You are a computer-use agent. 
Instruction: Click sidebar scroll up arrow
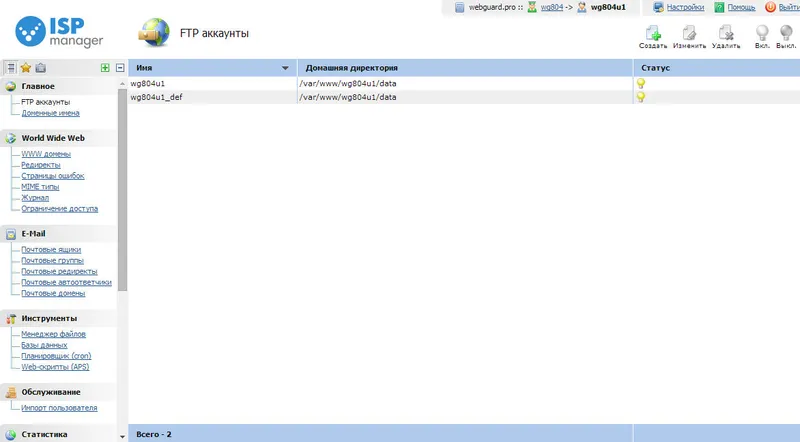tap(122, 84)
